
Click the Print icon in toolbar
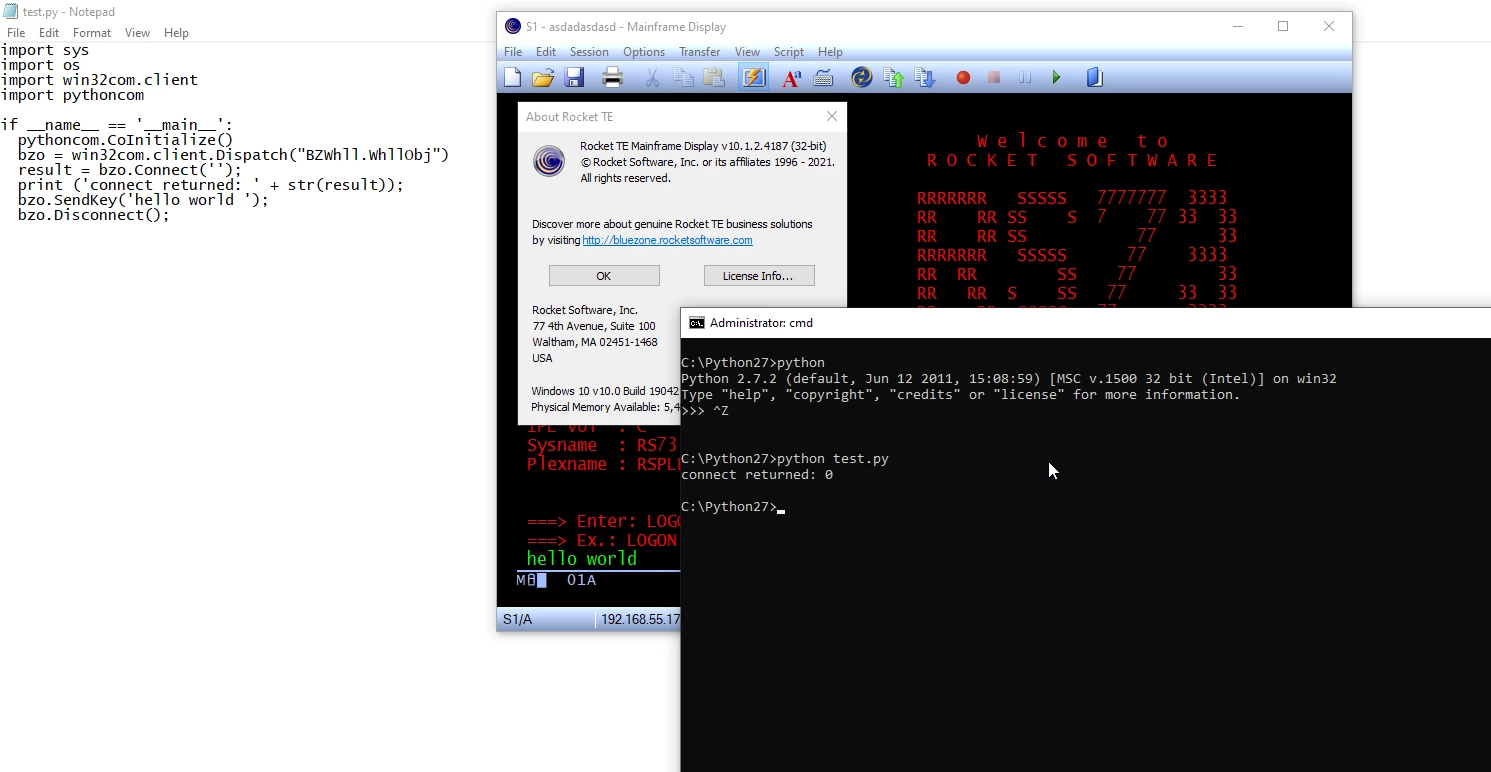pos(613,77)
